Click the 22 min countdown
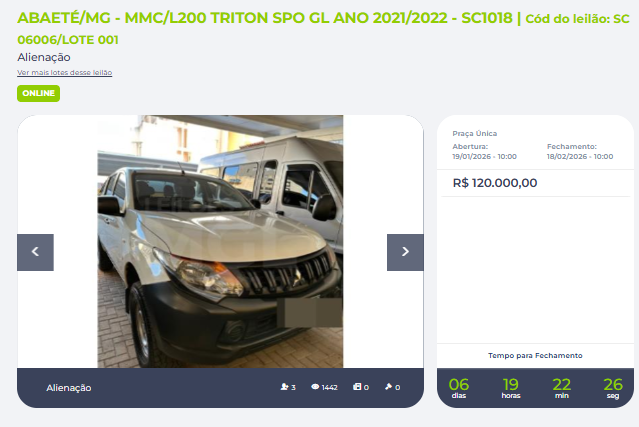639x427 pixels. pyautogui.click(x=562, y=388)
